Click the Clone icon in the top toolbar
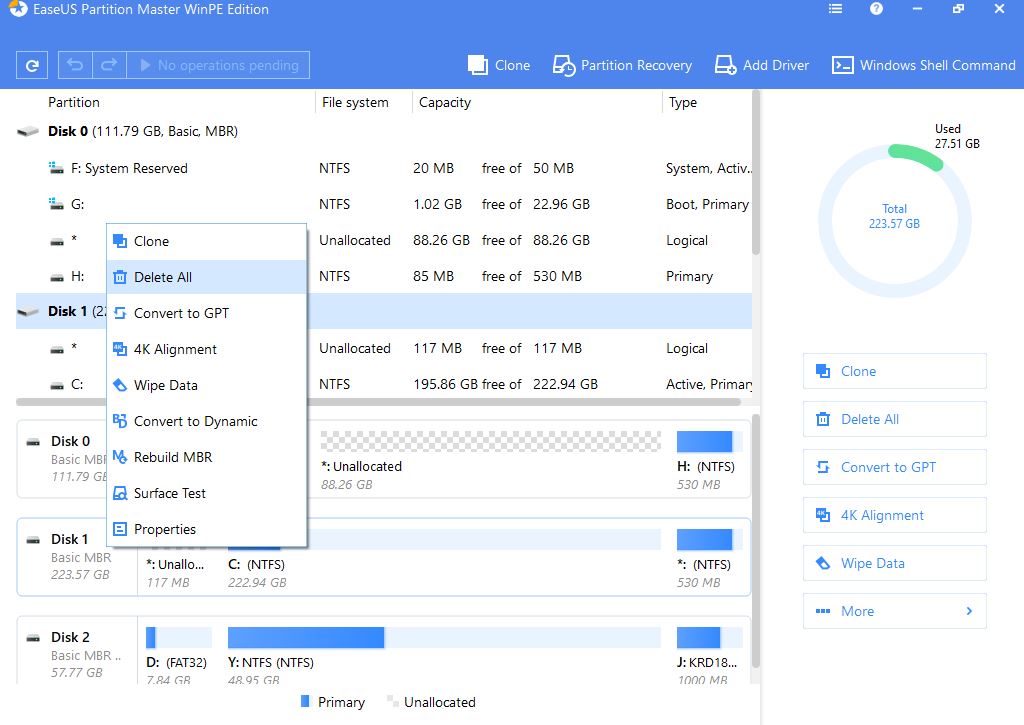1024x725 pixels. (x=499, y=66)
